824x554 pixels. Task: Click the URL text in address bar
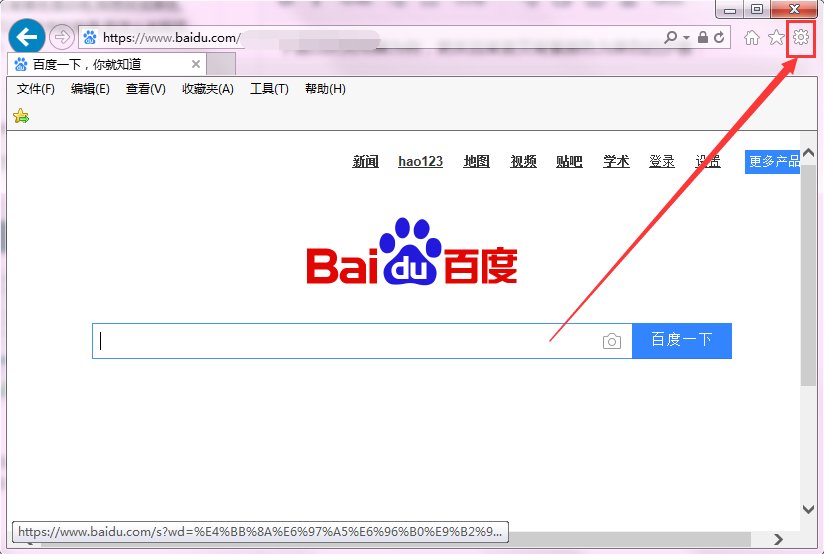coord(171,38)
